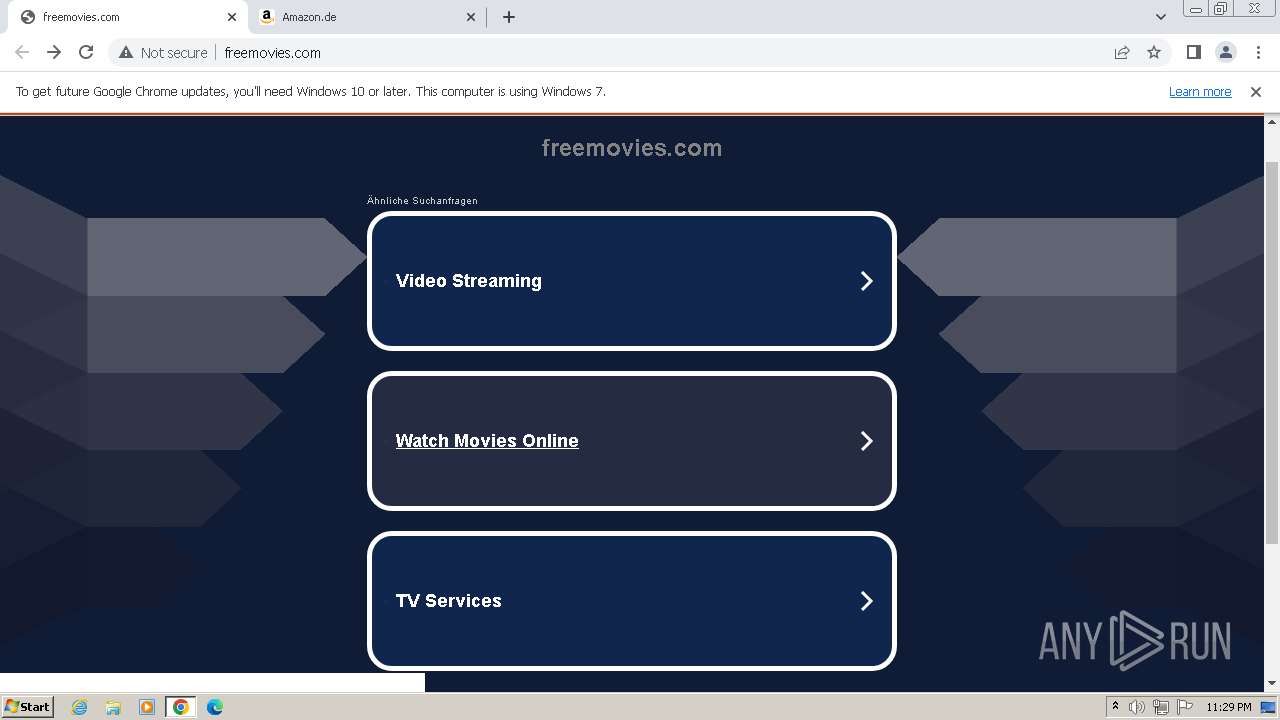Image resolution: width=1280 pixels, height=720 pixels.
Task: Go back to previous page
Action: [x=22, y=53]
